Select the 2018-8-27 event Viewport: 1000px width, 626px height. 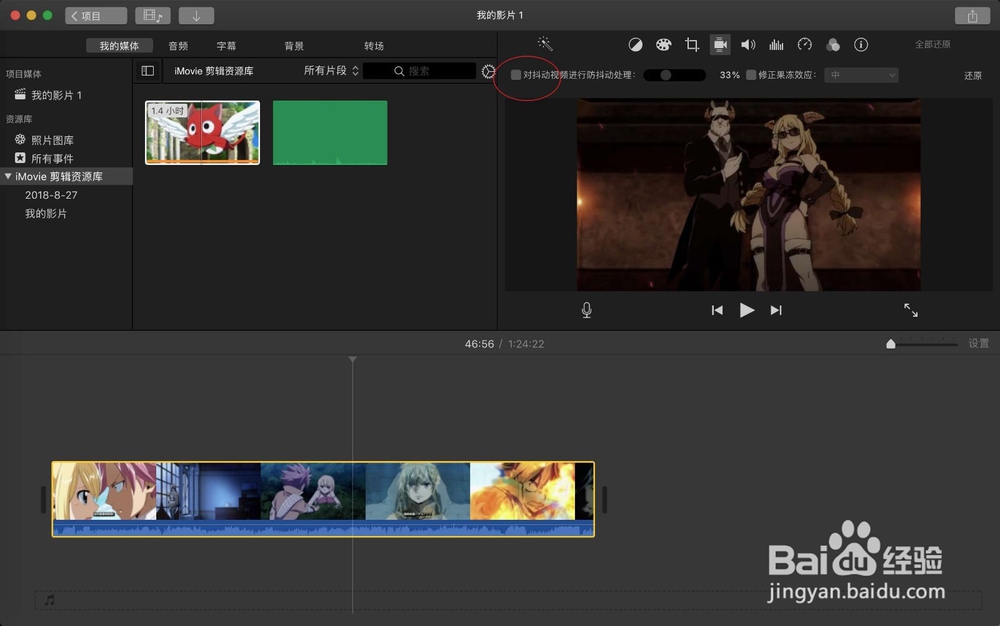(51, 195)
